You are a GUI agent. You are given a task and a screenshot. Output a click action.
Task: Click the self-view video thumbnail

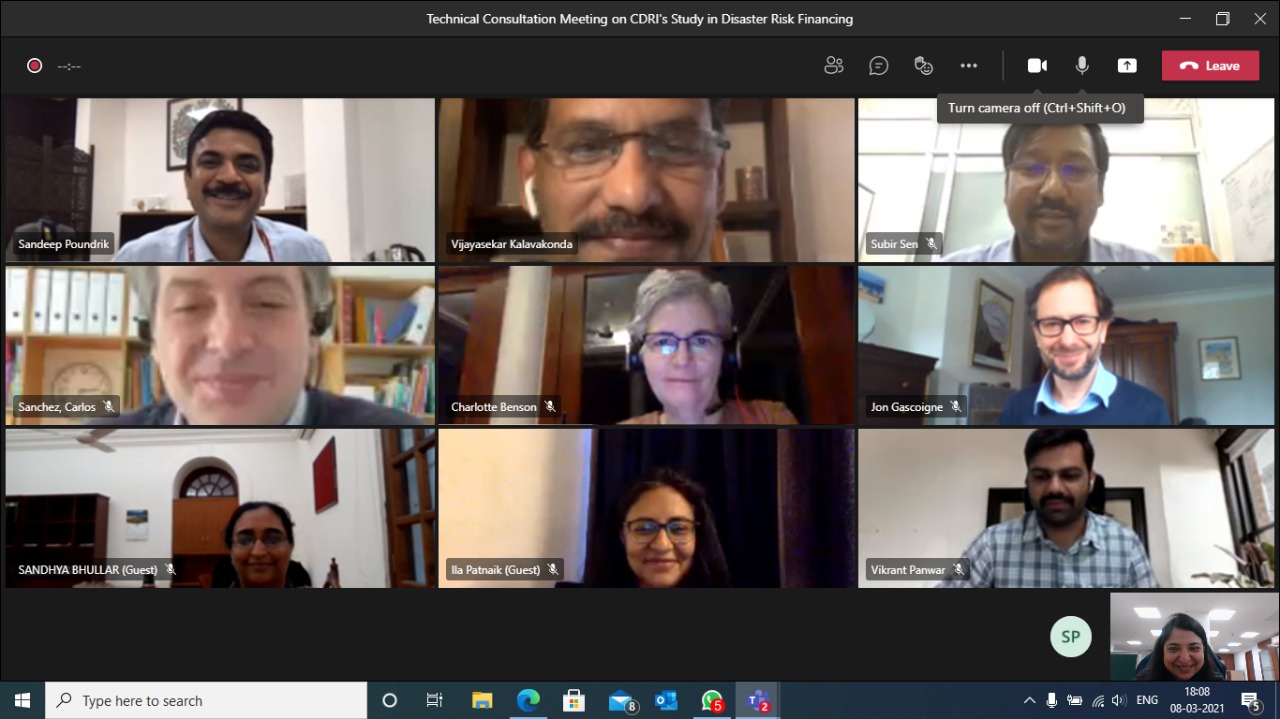pos(1194,637)
